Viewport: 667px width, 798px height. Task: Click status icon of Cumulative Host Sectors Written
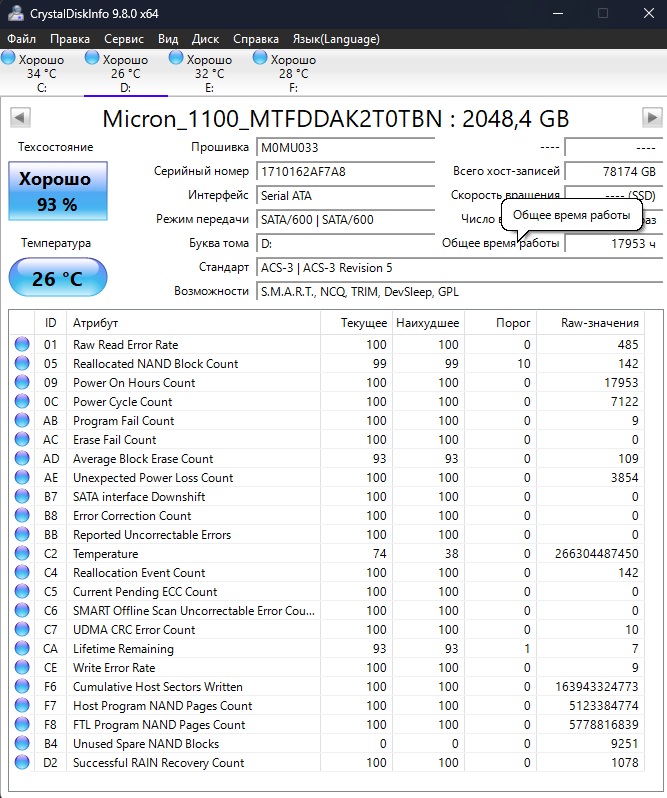pos(22,687)
